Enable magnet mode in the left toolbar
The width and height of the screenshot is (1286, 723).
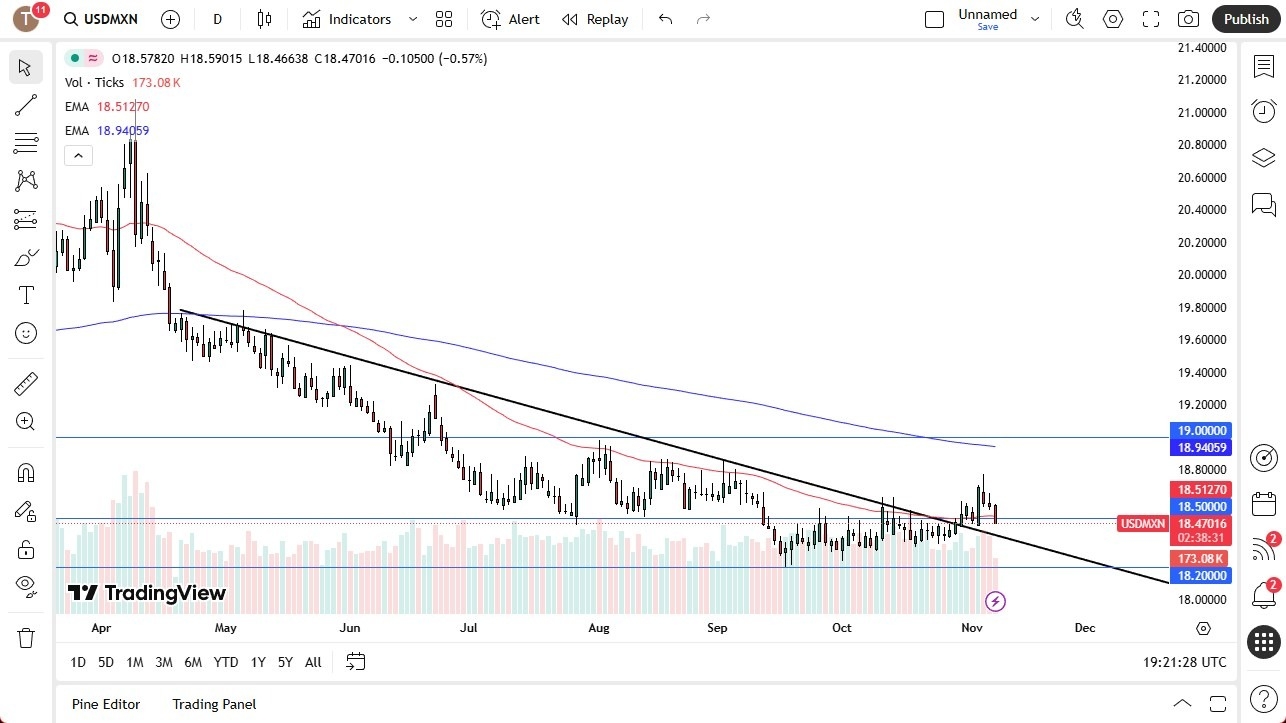[x=26, y=472]
